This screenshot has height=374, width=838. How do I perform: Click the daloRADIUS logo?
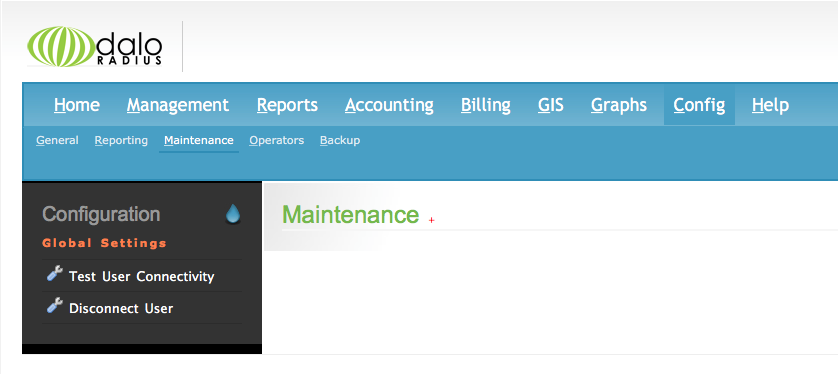pyautogui.click(x=95, y=46)
